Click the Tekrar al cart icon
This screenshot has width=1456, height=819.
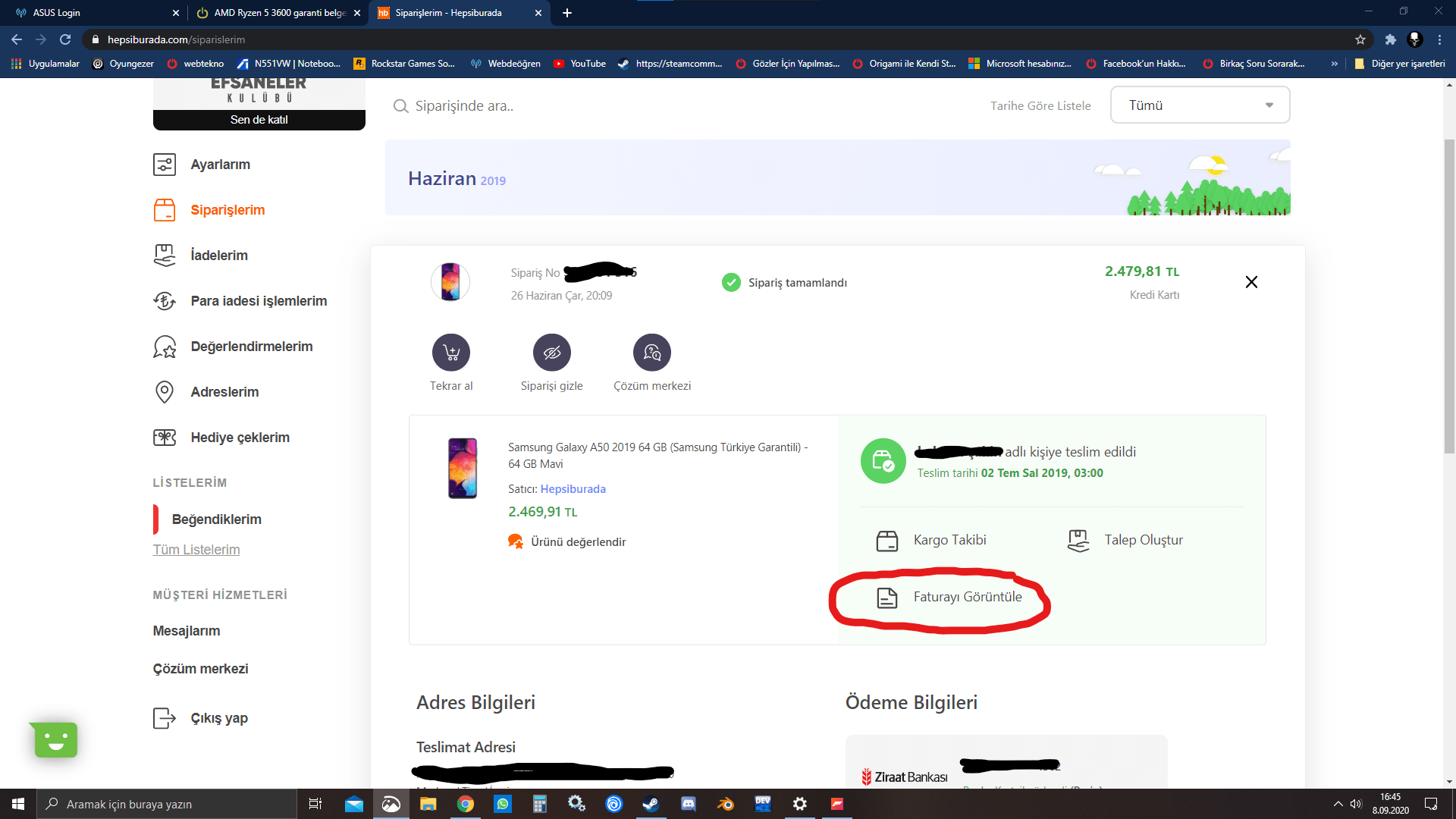(451, 353)
